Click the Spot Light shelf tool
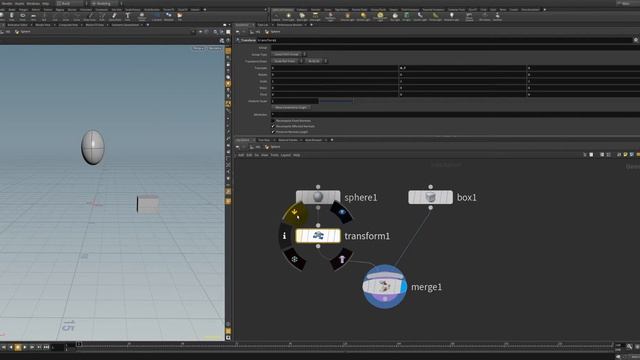Screen dimensions: 640x360 [302, 16]
